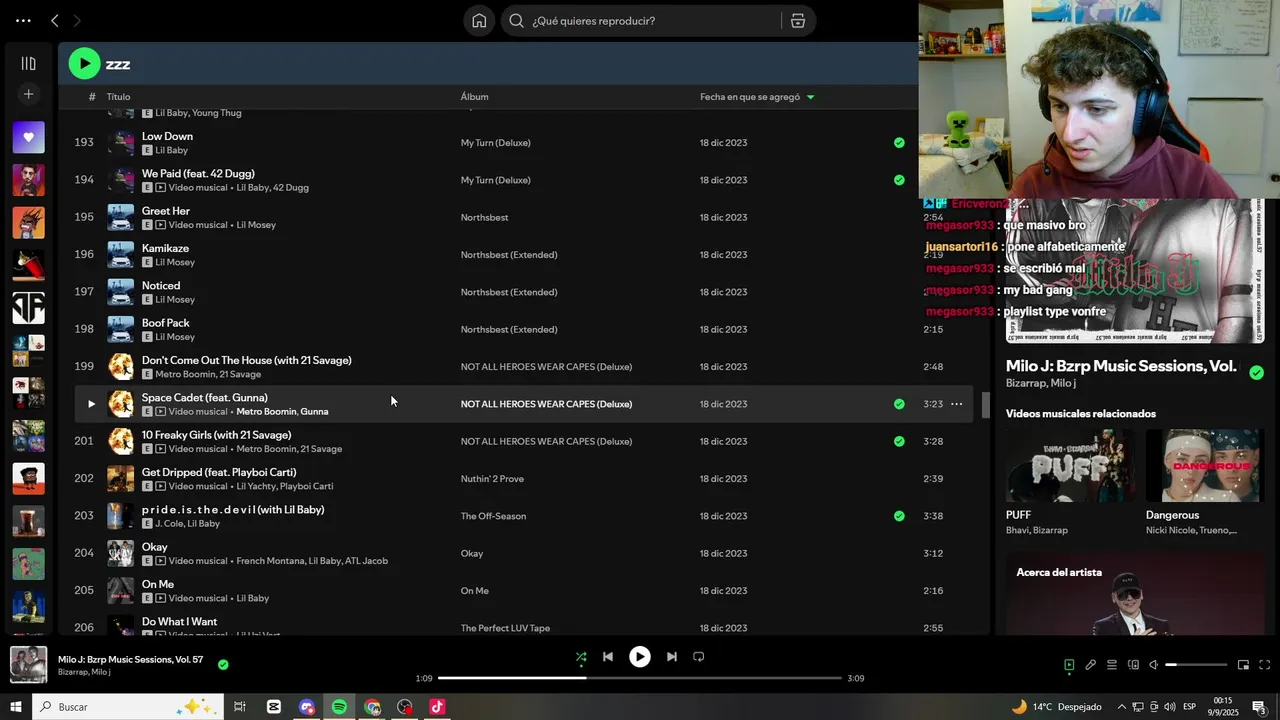Open the TikTok taskbar icon
The image size is (1280, 720).
437,707
